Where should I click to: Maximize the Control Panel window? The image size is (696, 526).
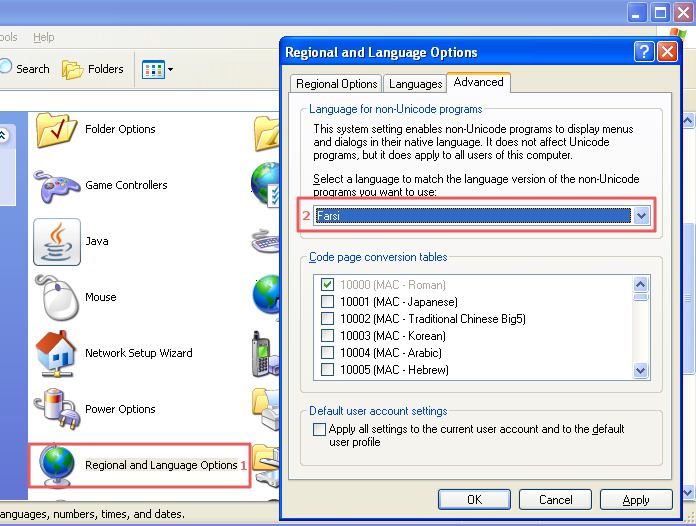(660, 12)
